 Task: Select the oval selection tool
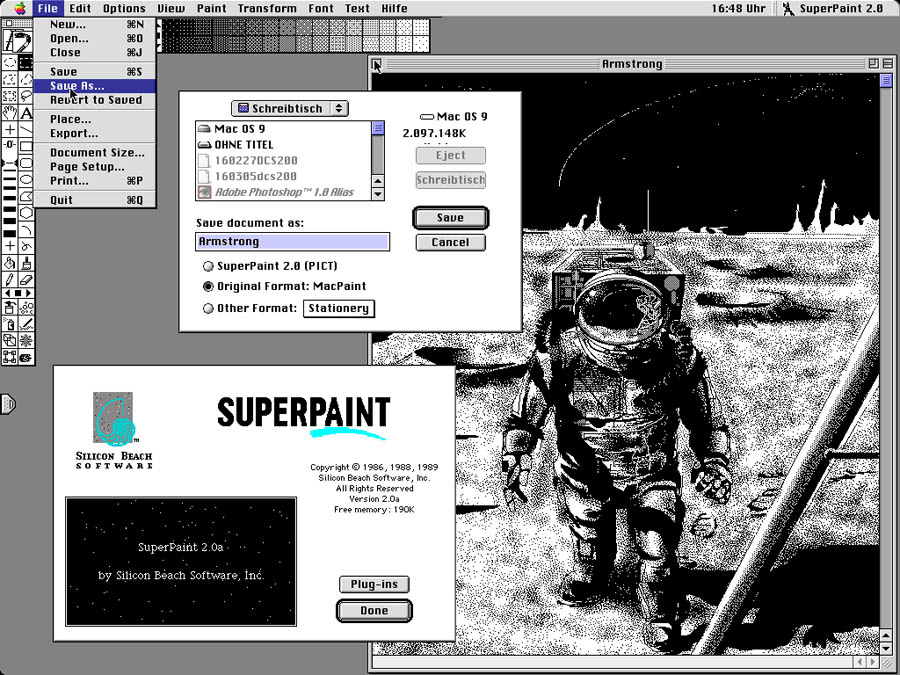coord(9,62)
